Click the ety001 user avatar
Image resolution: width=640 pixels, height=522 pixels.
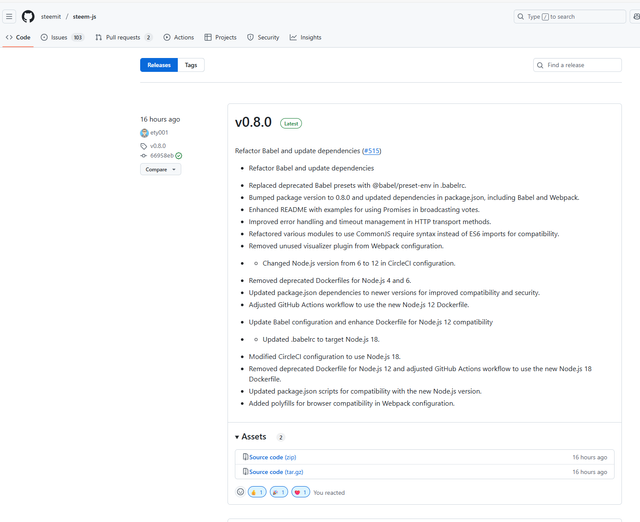click(x=144, y=133)
